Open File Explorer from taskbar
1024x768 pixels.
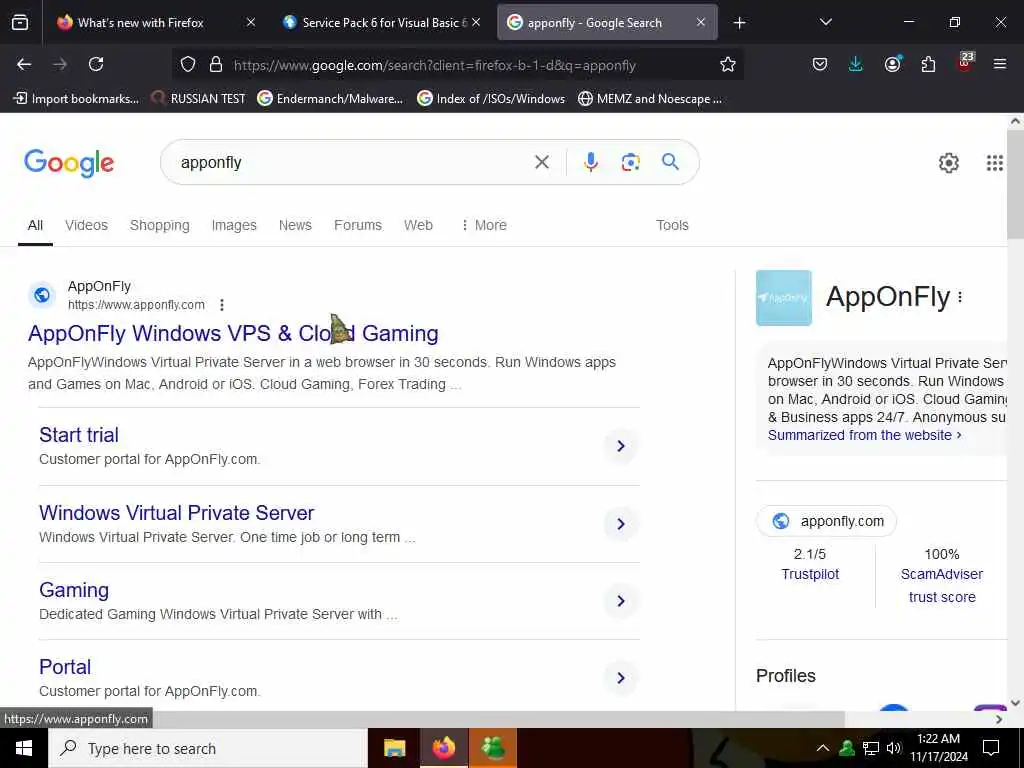394,748
